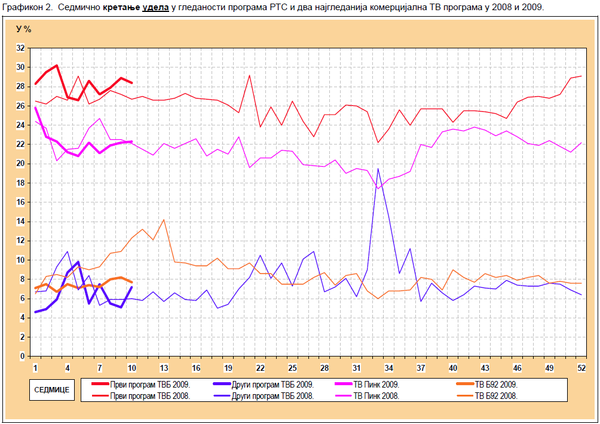Viewport: 600px width, 424px height.
Task: Click x-axis week label 49
Action: 549,368
